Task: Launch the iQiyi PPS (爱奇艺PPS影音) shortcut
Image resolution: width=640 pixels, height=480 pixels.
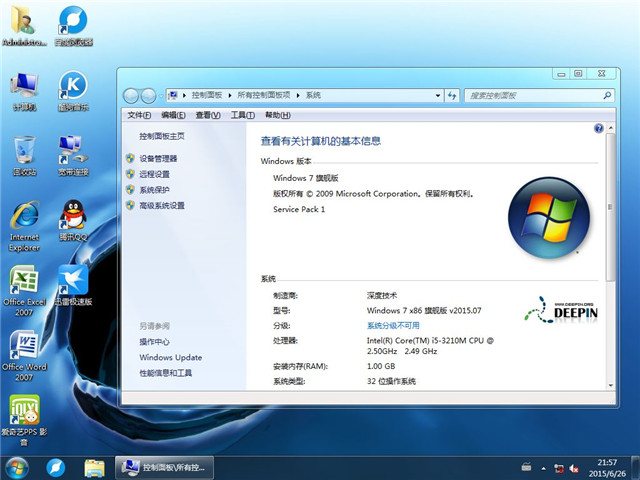Action: (x=24, y=420)
